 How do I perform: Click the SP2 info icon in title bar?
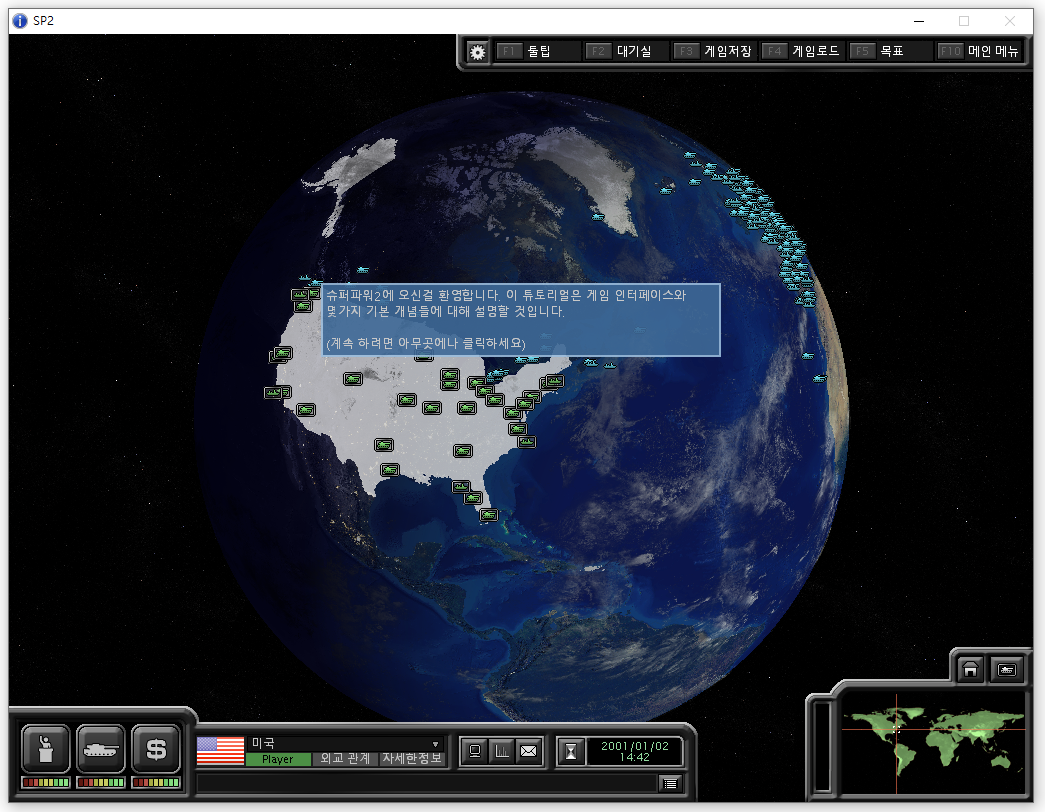point(20,21)
